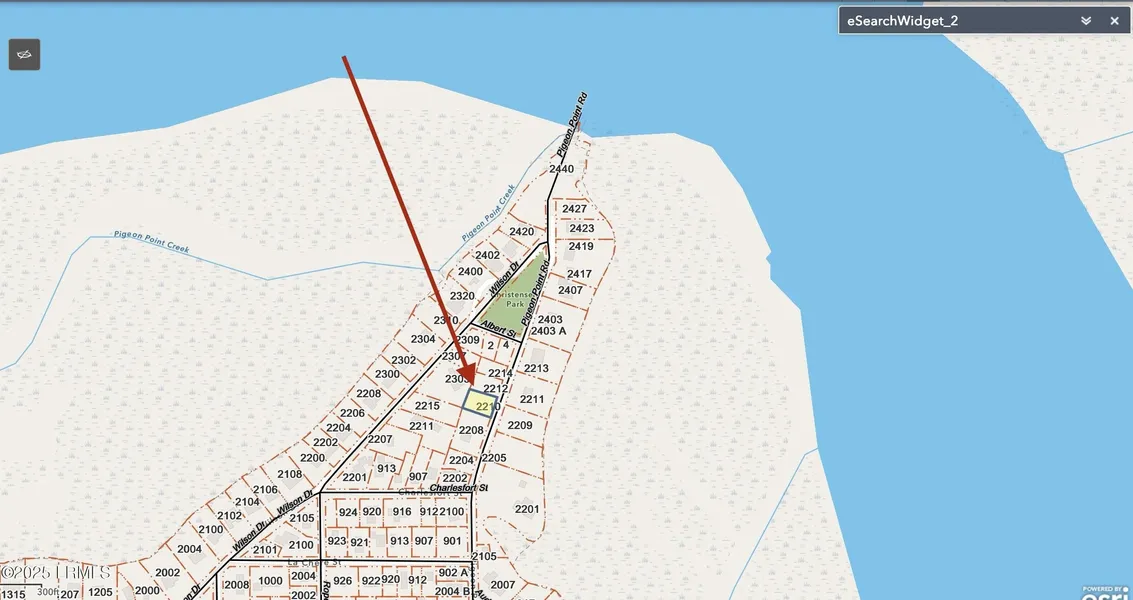
Task: Select parcel 2440 on Pigeon Point Rd
Action: point(562,169)
